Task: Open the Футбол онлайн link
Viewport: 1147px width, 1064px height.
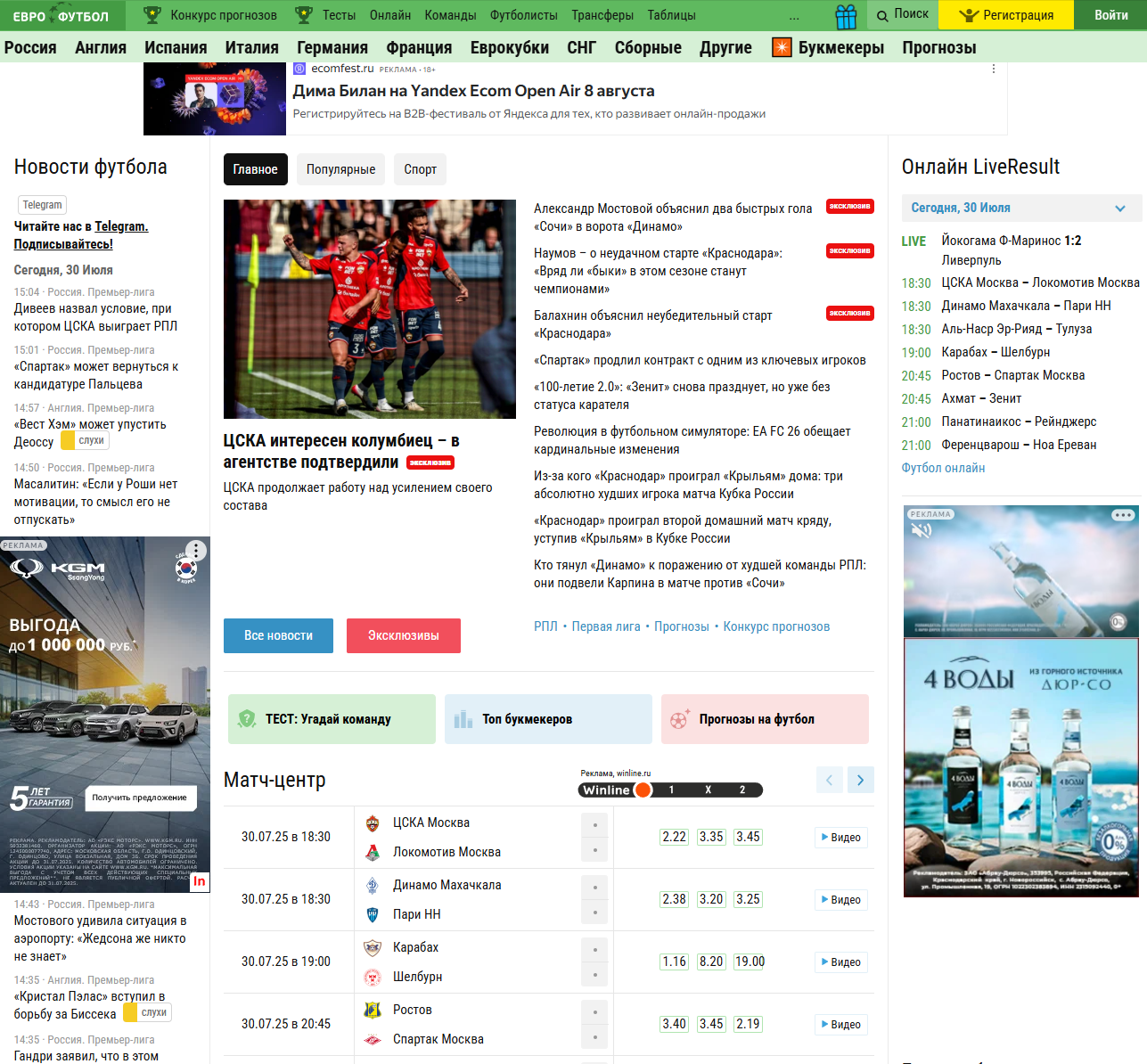Action: [943, 468]
